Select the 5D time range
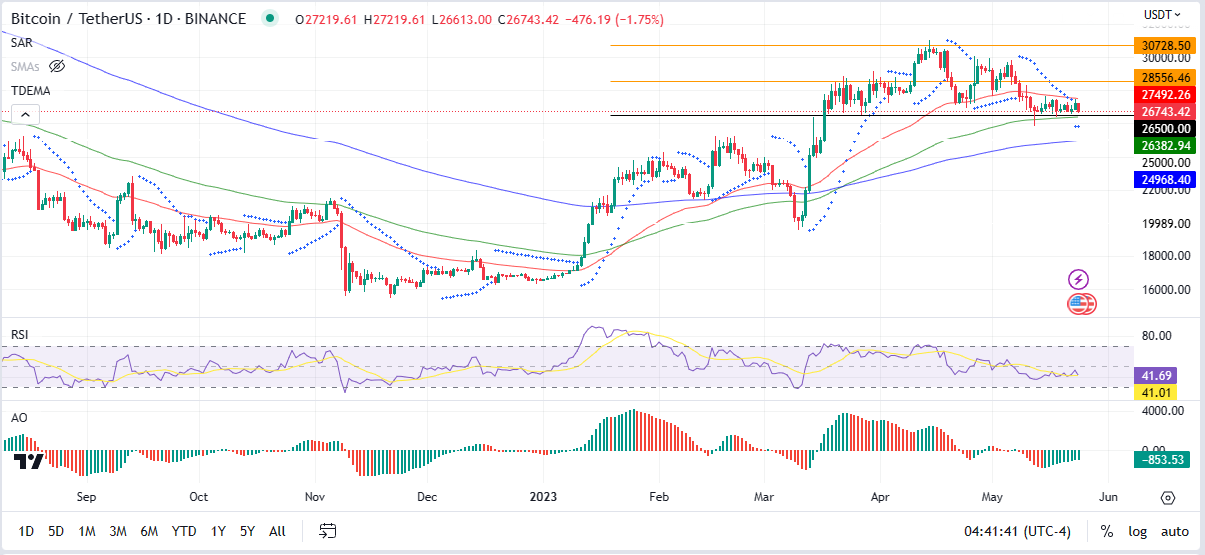 pyautogui.click(x=56, y=531)
